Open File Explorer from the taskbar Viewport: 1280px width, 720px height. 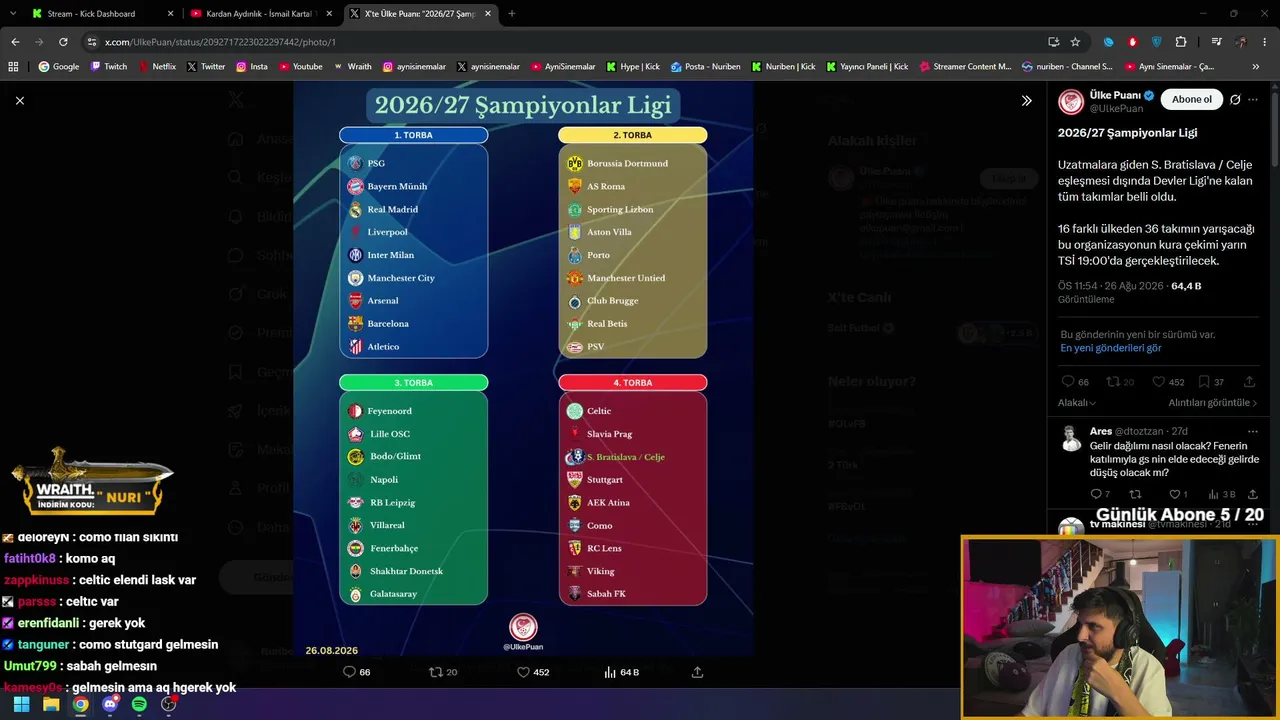click(51, 704)
